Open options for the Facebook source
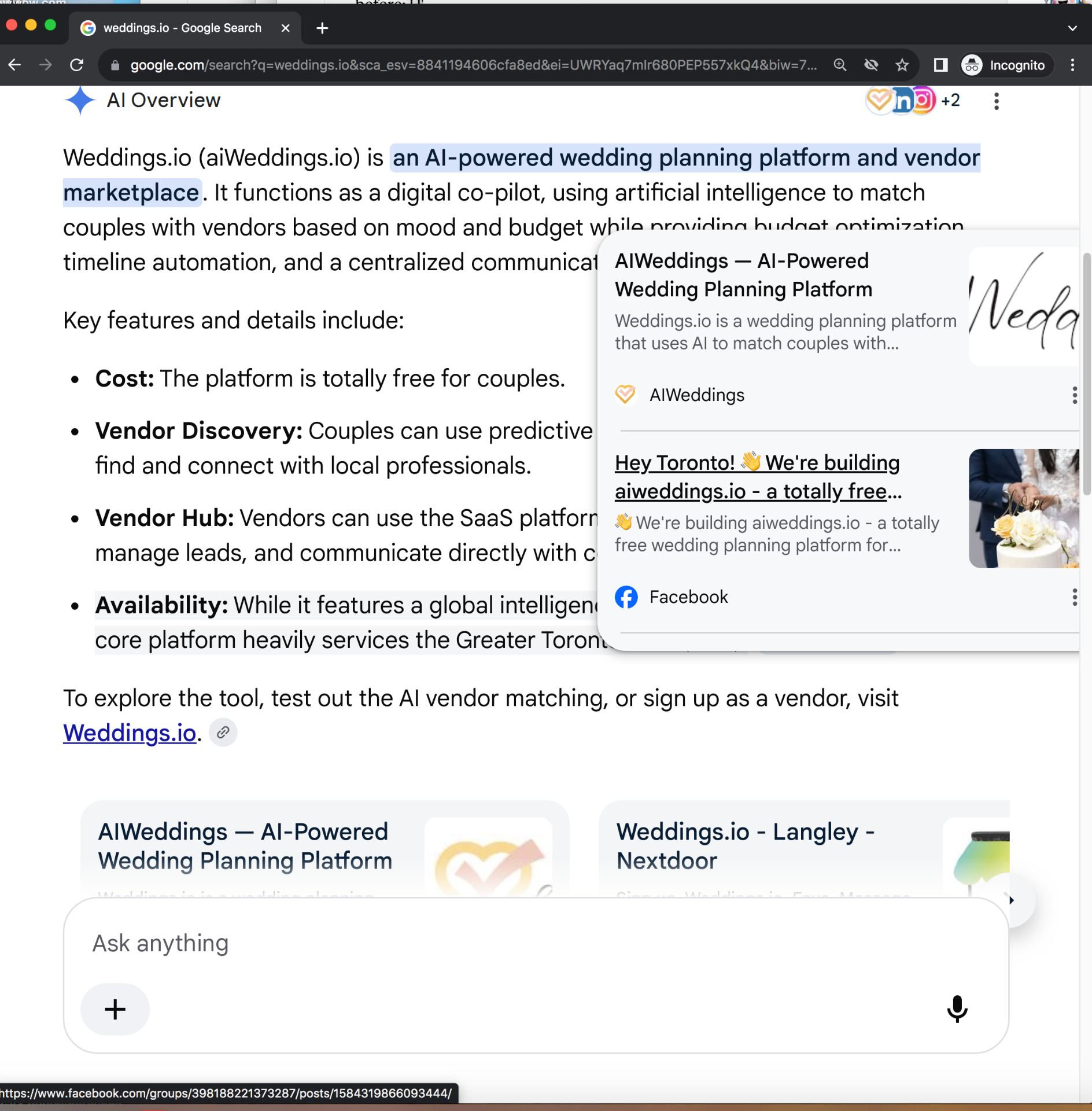Image resolution: width=1092 pixels, height=1111 pixels. tap(1074, 597)
